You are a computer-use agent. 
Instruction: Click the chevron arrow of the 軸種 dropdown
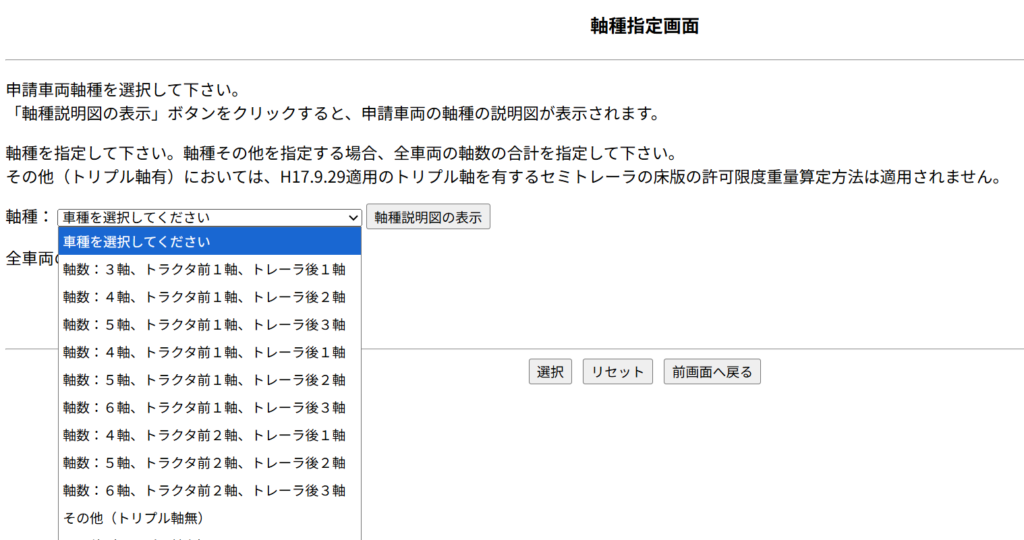352,217
